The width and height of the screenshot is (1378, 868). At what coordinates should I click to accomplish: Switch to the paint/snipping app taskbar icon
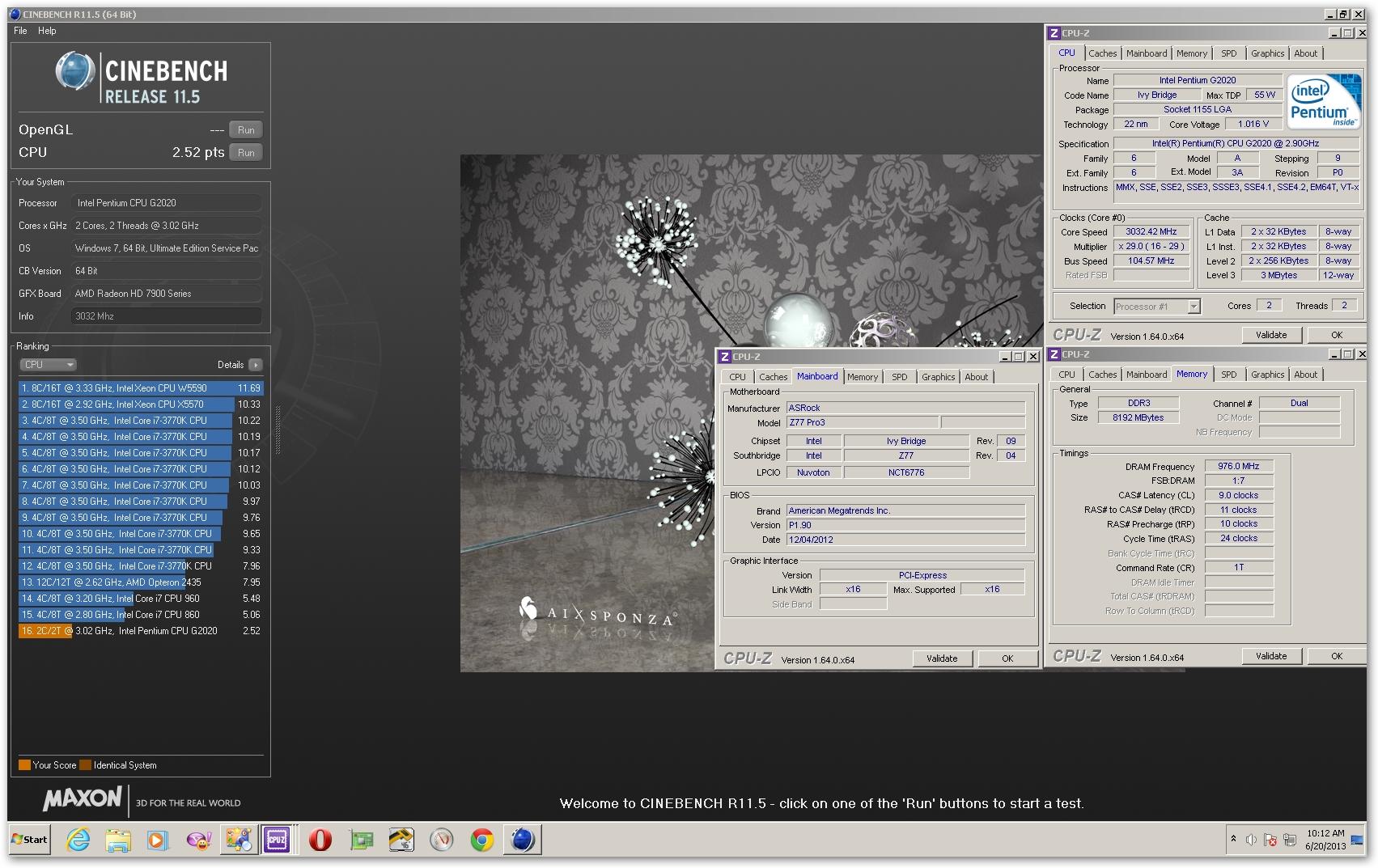coord(239,840)
